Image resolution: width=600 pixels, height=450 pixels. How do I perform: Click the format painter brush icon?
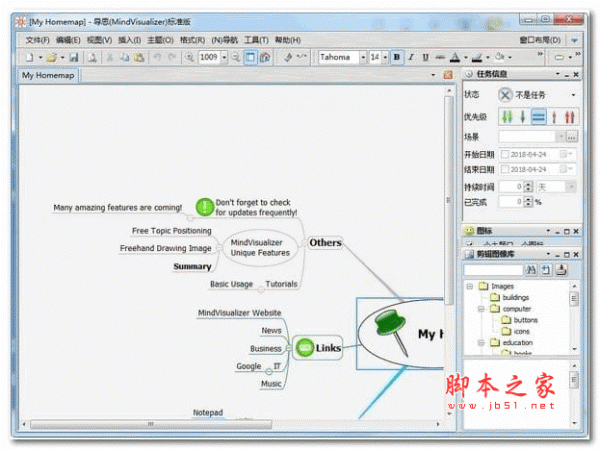[x=288, y=57]
